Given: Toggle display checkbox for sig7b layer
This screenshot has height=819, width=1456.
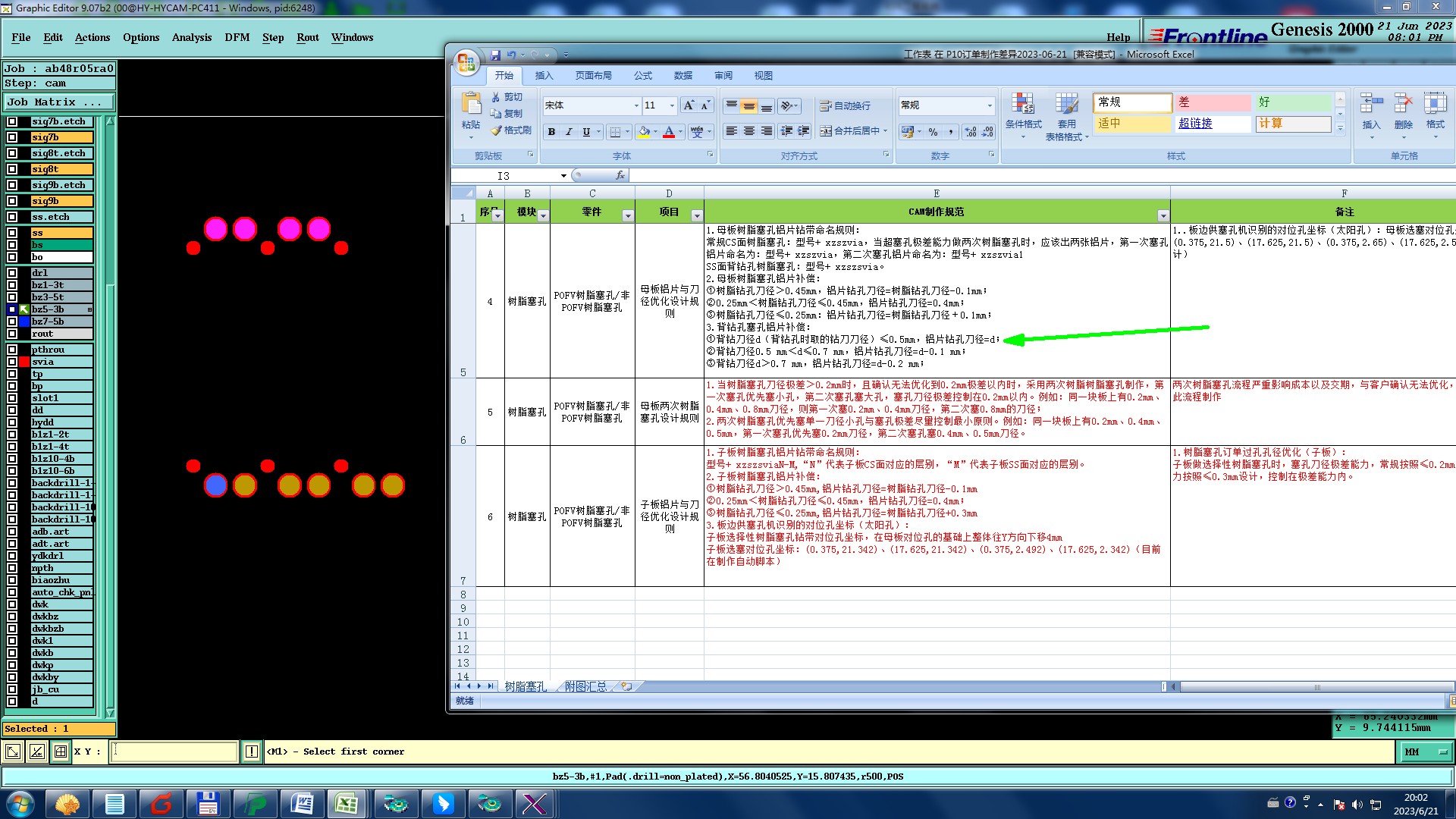Looking at the screenshot, I should pos(12,137).
